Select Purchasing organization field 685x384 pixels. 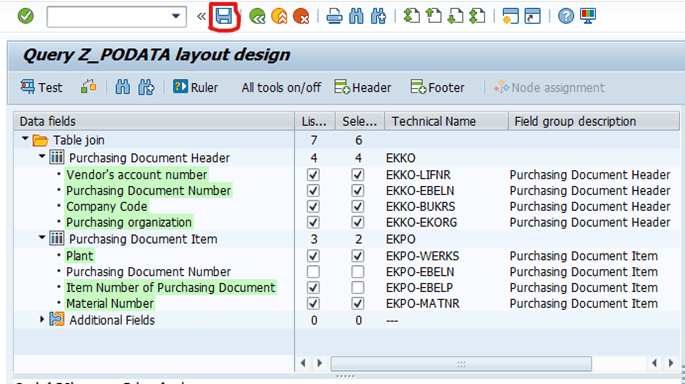coord(129,222)
